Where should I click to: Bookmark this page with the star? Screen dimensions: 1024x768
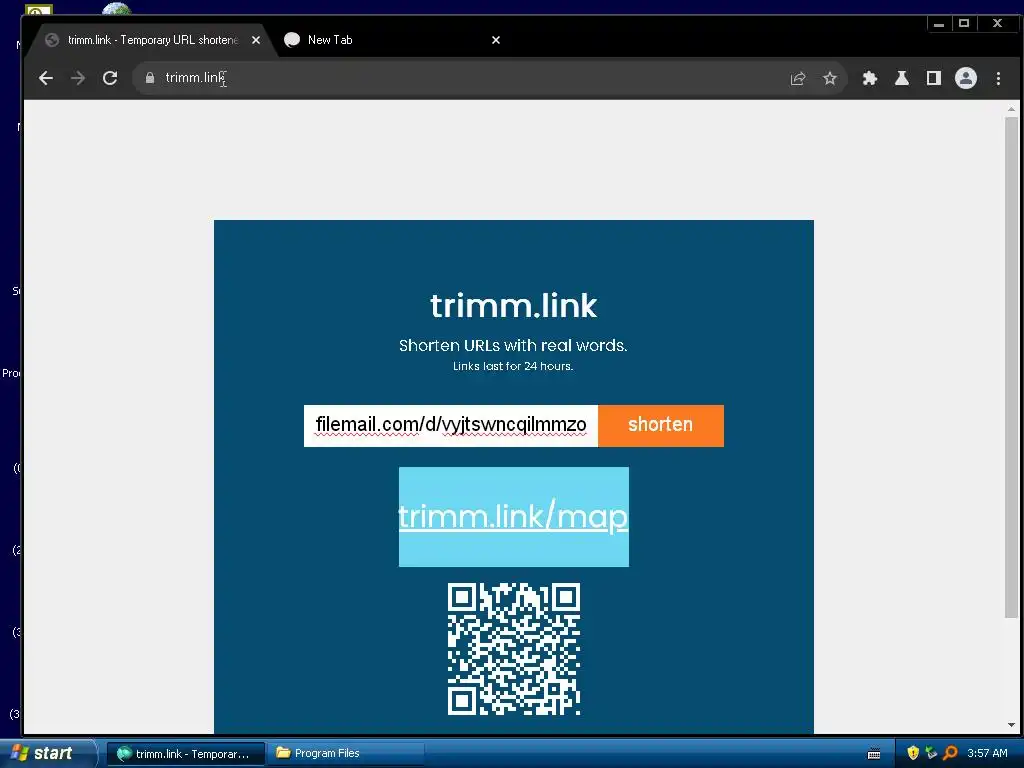coord(829,78)
